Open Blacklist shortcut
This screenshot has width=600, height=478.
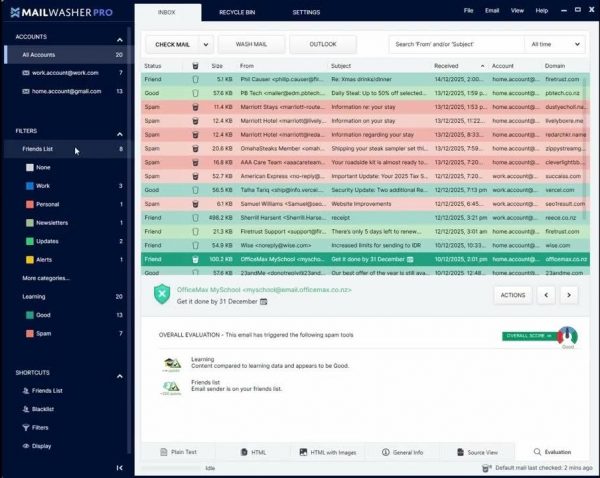coord(38,409)
